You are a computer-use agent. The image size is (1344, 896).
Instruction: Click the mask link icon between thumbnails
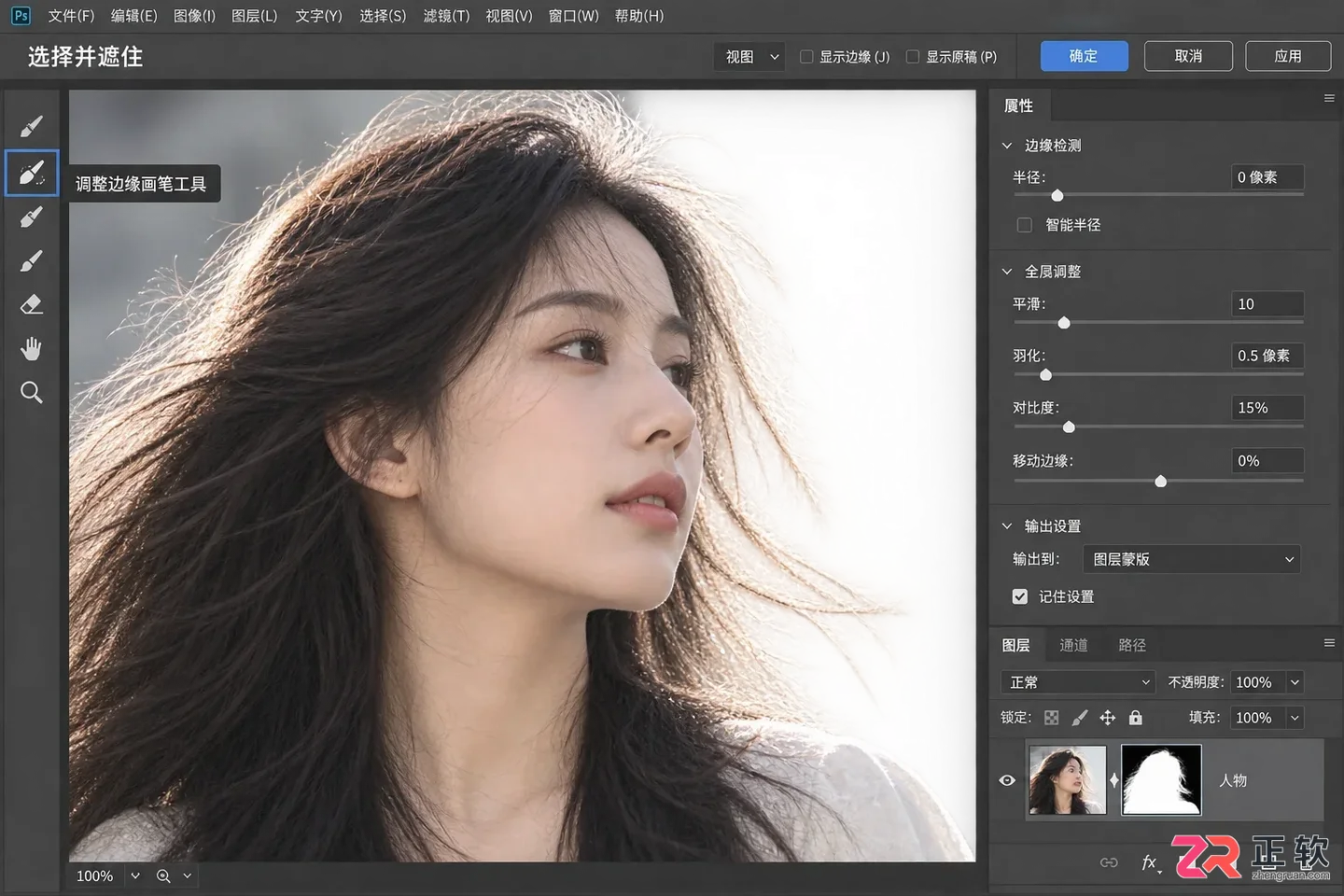click(1113, 780)
